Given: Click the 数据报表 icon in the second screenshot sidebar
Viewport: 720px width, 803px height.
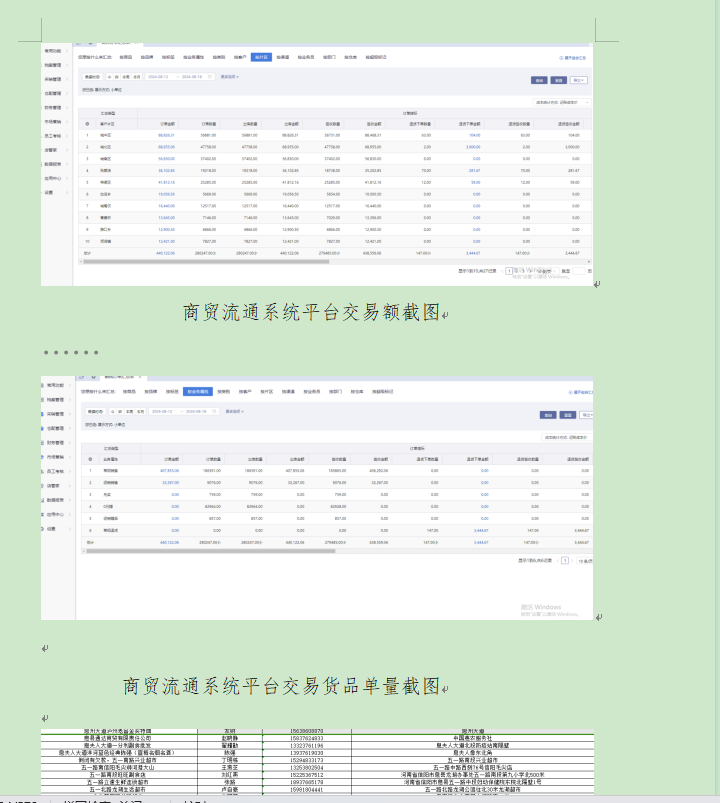Looking at the screenshot, I should (43, 500).
